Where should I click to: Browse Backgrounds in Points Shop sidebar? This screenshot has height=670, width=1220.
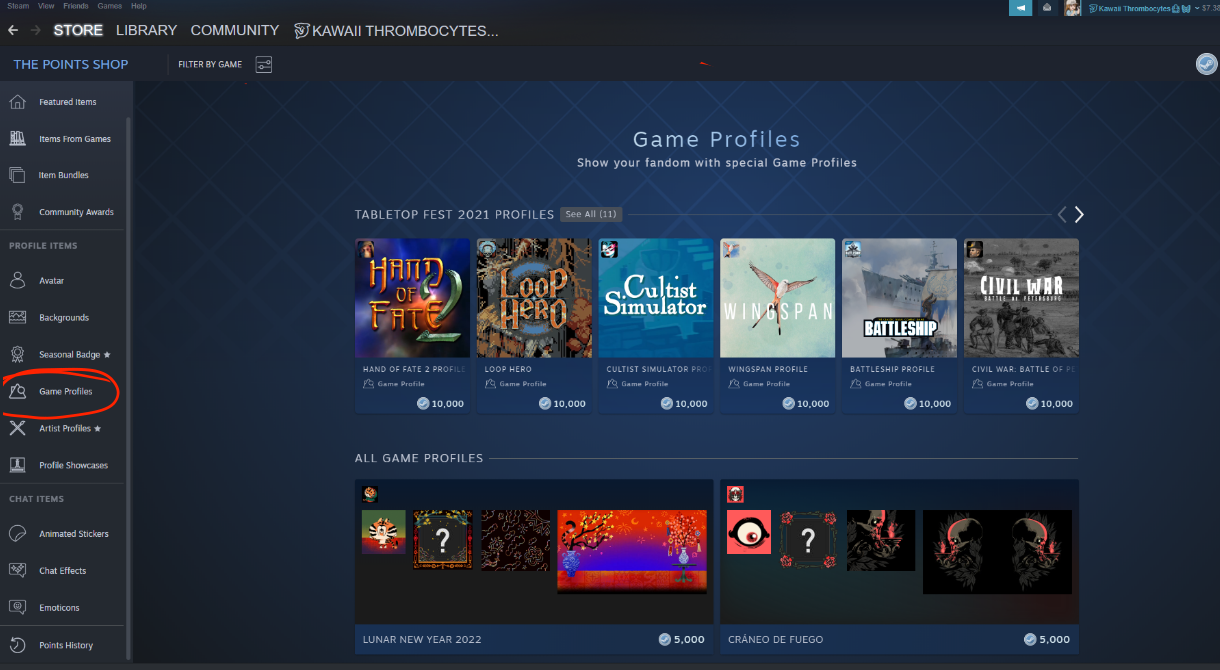pos(64,318)
